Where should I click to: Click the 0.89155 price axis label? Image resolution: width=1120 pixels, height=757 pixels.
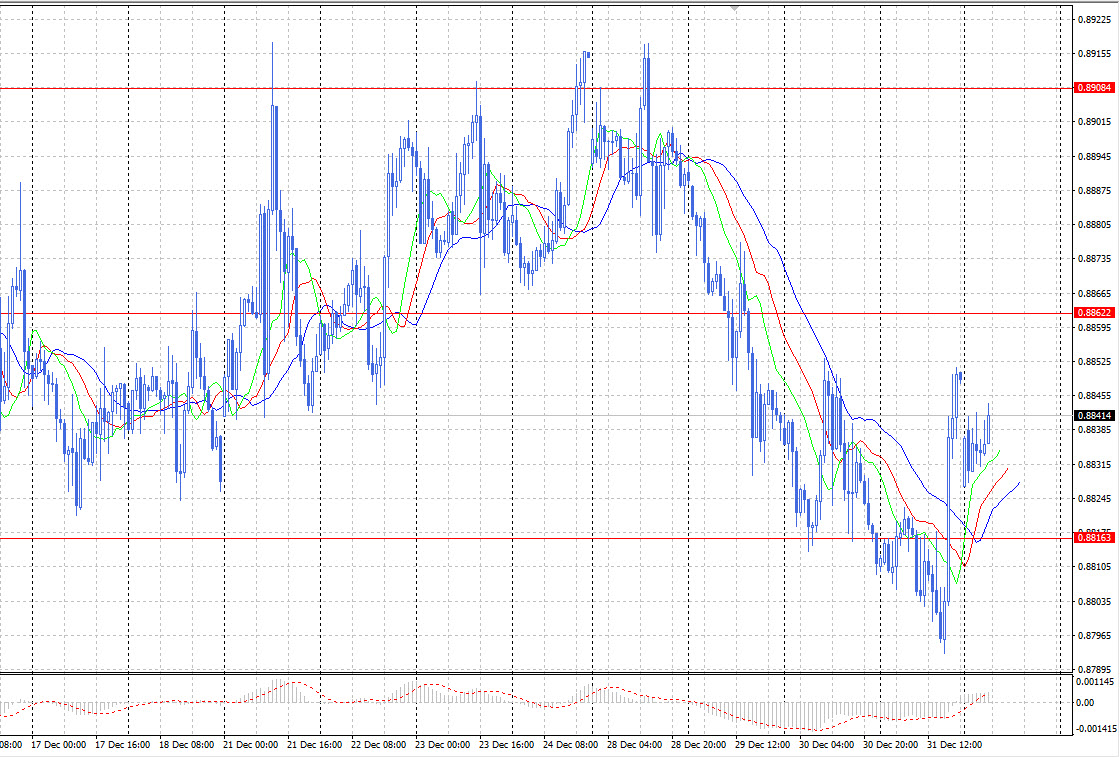(x=1094, y=54)
